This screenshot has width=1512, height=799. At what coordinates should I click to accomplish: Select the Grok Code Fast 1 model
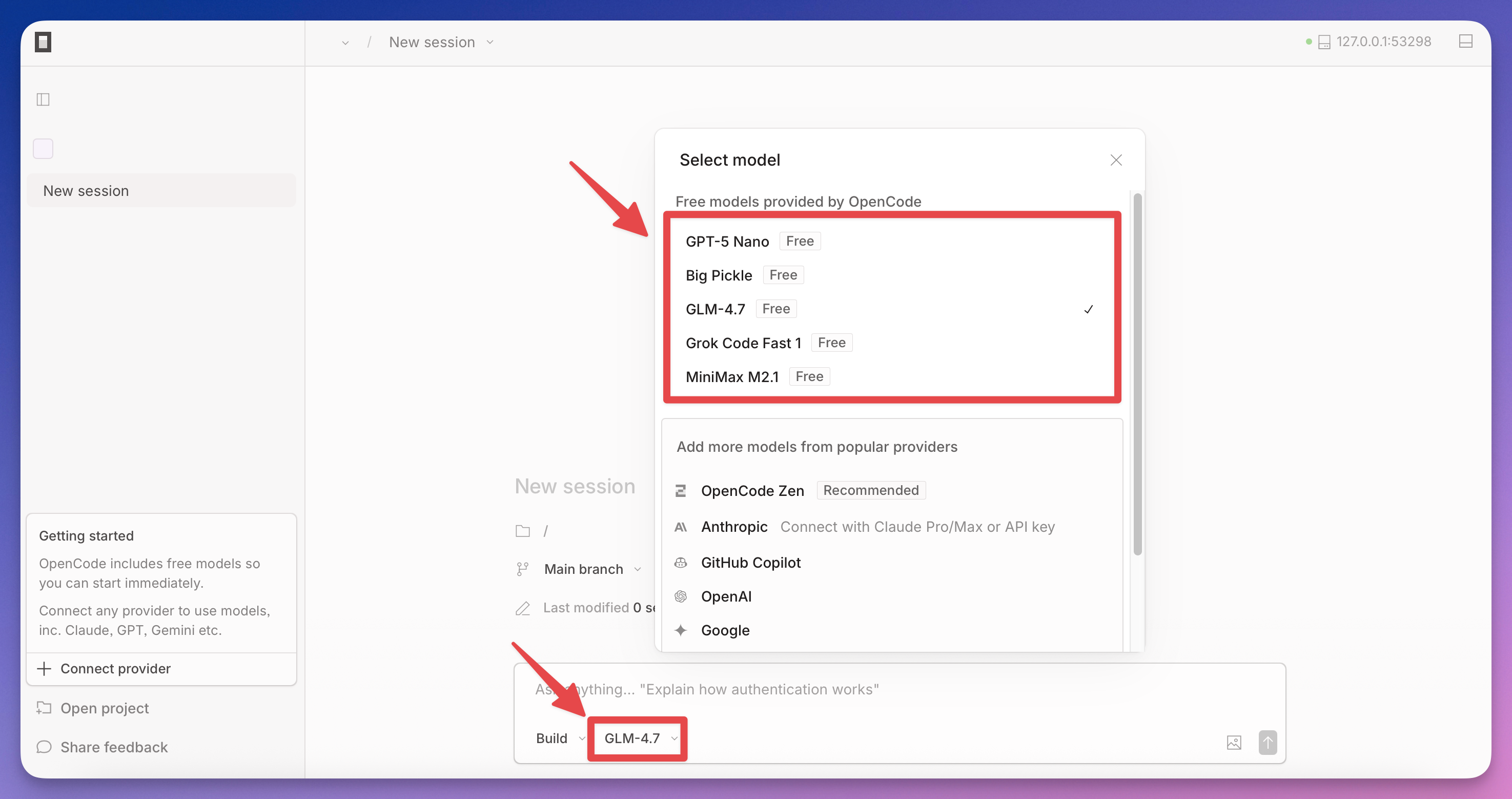pyautogui.click(x=744, y=343)
